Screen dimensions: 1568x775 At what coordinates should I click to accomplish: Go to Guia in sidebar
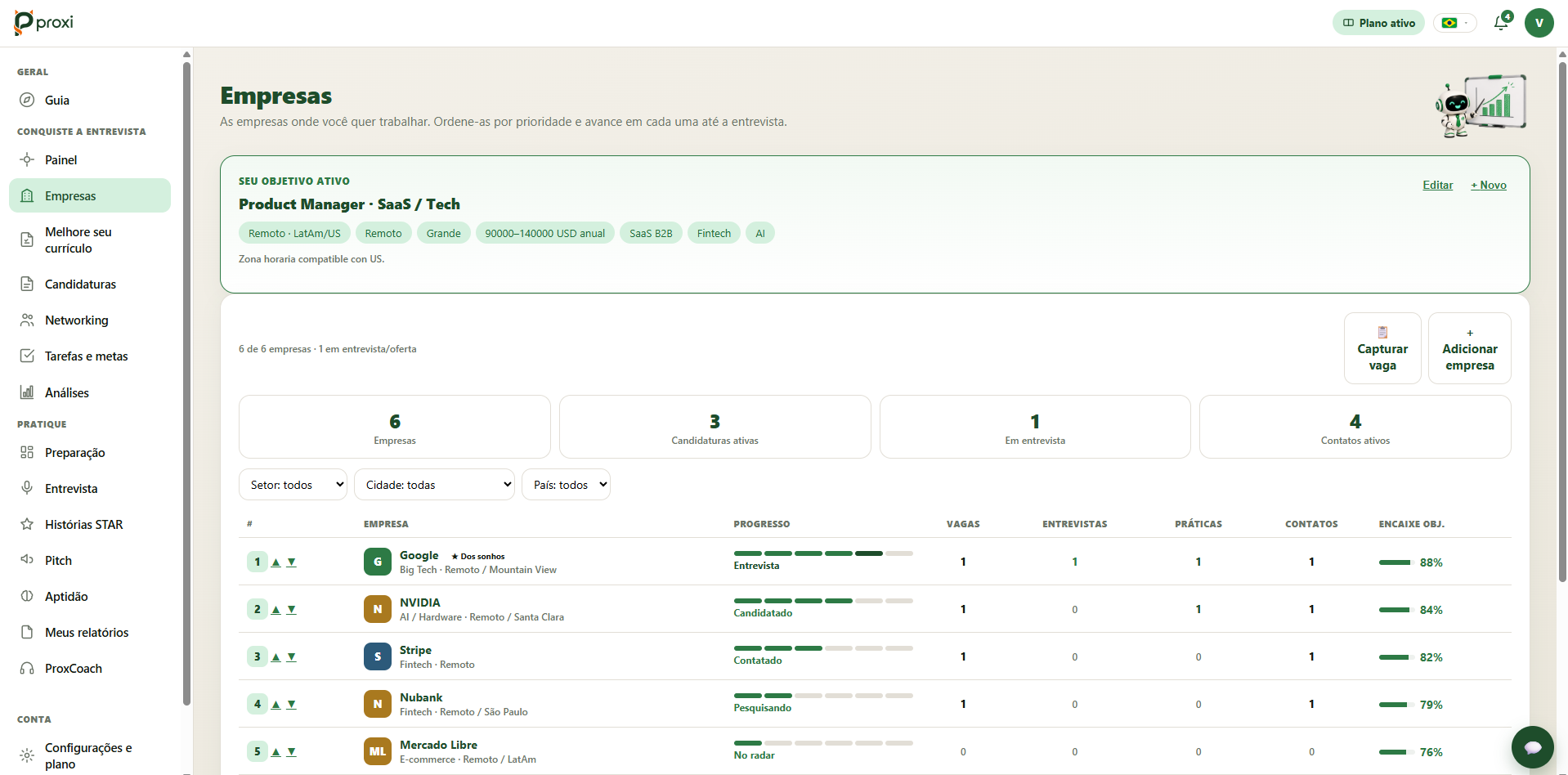90,100
